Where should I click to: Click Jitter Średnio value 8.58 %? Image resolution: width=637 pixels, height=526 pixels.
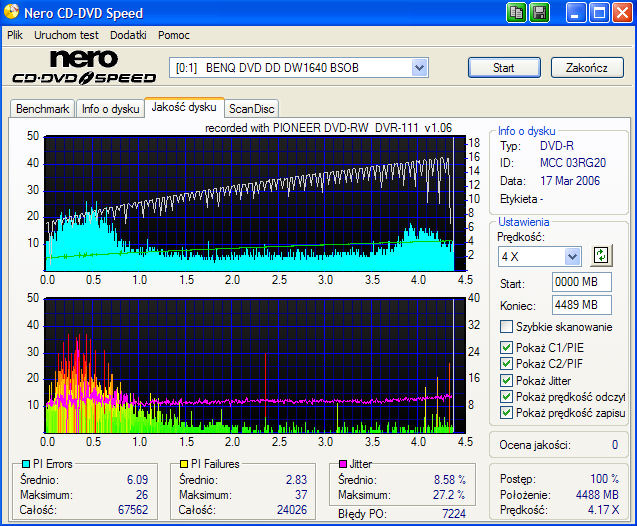(x=449, y=480)
